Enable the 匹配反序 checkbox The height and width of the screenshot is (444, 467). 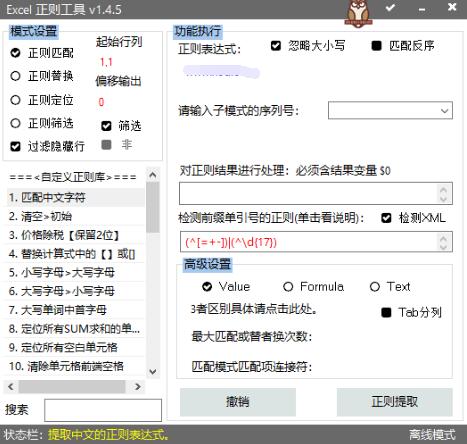377,45
